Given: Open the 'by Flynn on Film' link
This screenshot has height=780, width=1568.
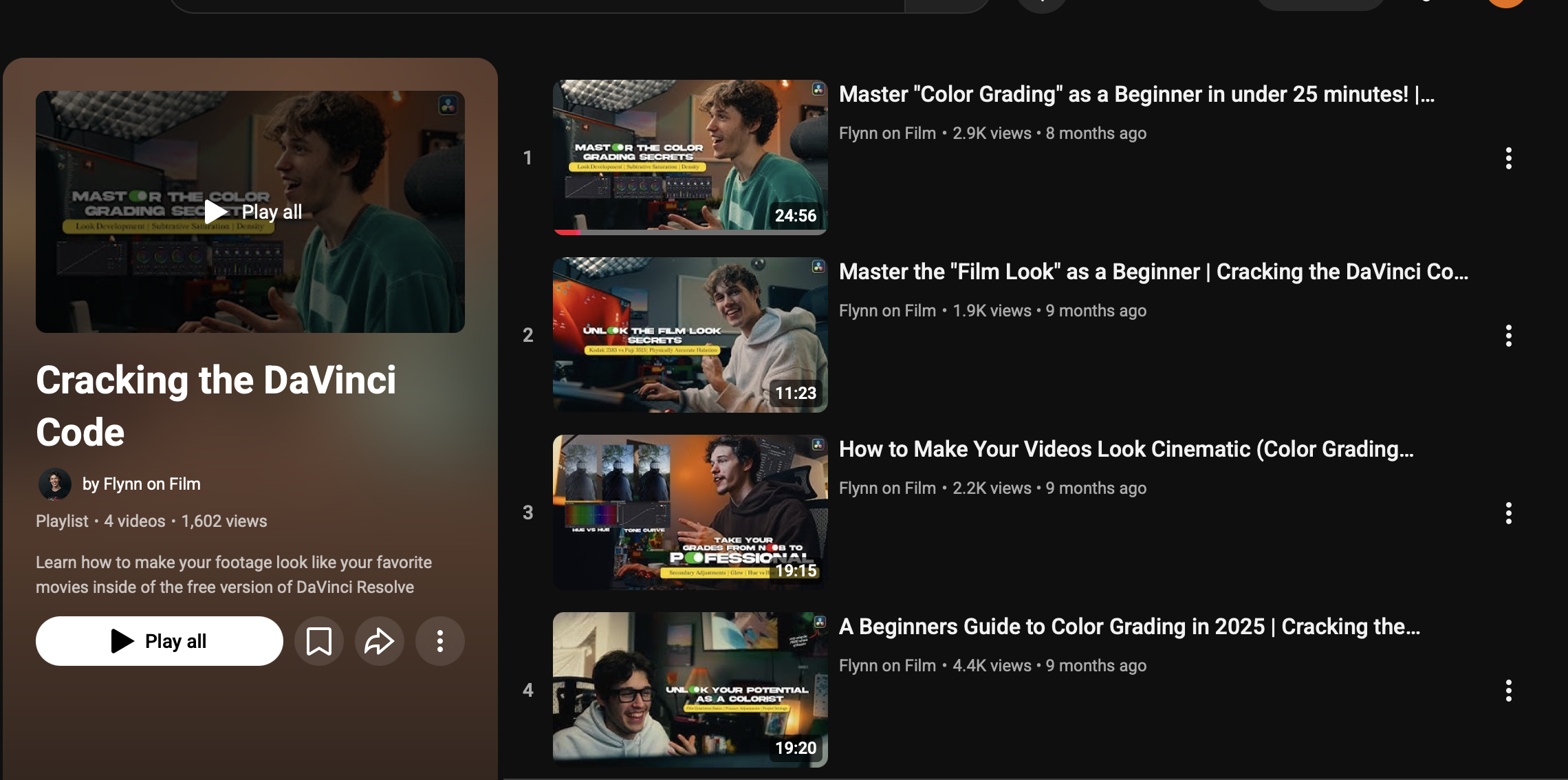Looking at the screenshot, I should tap(142, 484).
